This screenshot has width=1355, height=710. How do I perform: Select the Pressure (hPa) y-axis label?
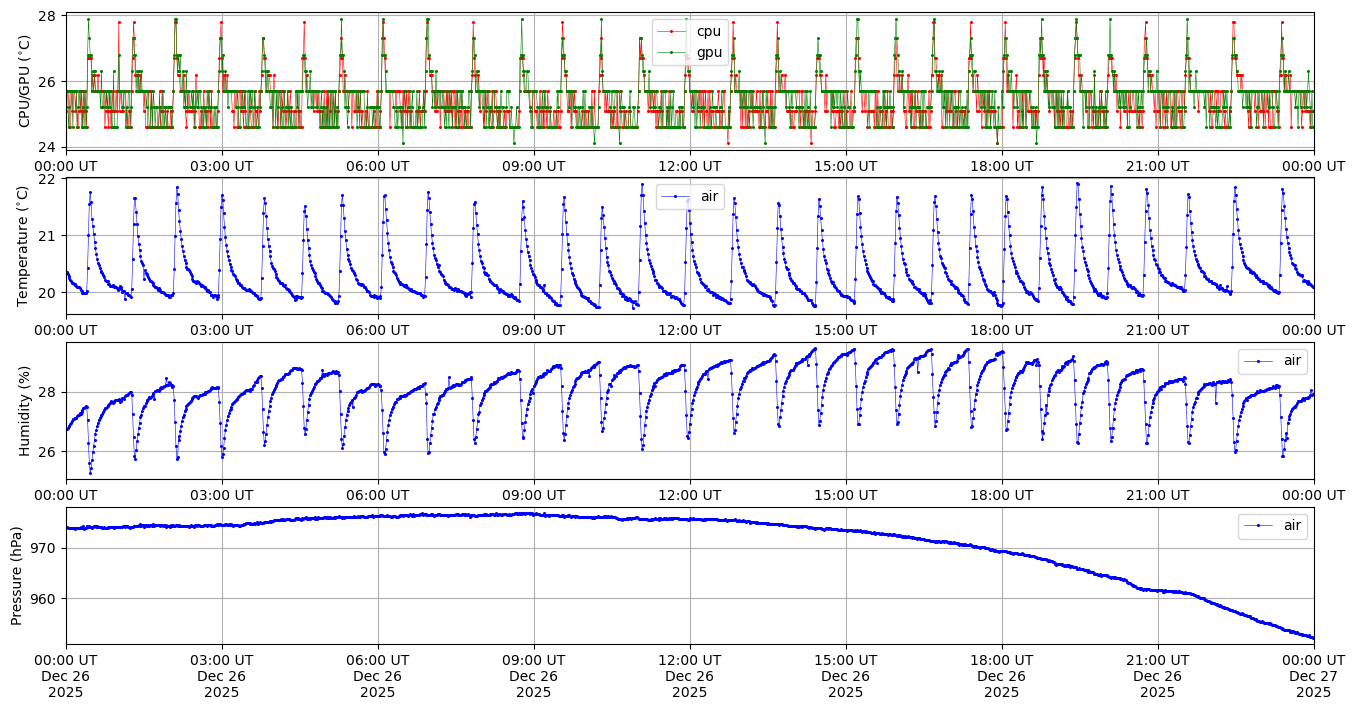(x=17, y=576)
